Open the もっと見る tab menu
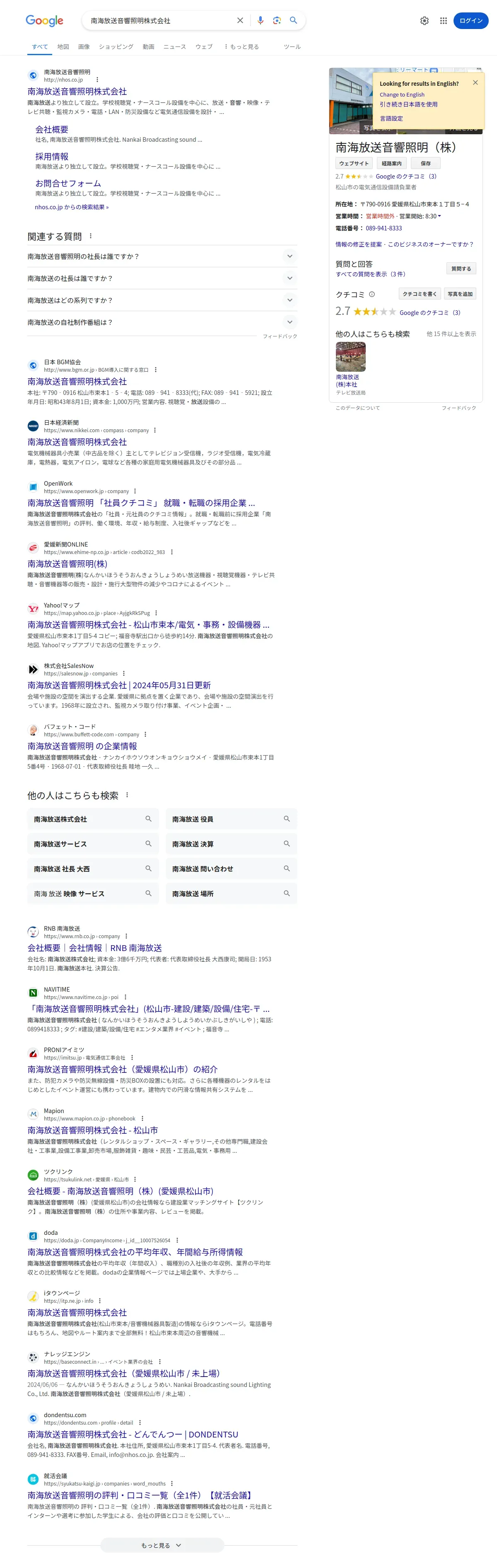The width and height of the screenshot is (497, 1568). tap(241, 47)
